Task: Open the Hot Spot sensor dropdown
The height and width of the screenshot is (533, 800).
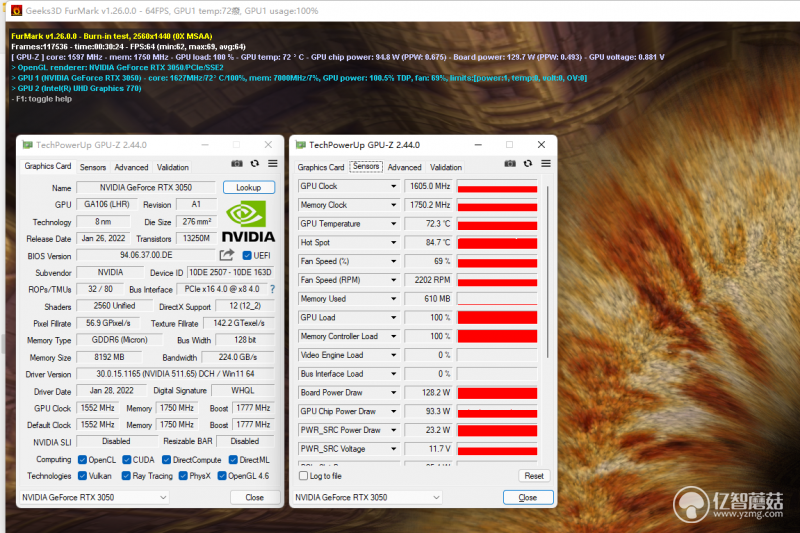Action: (x=393, y=243)
